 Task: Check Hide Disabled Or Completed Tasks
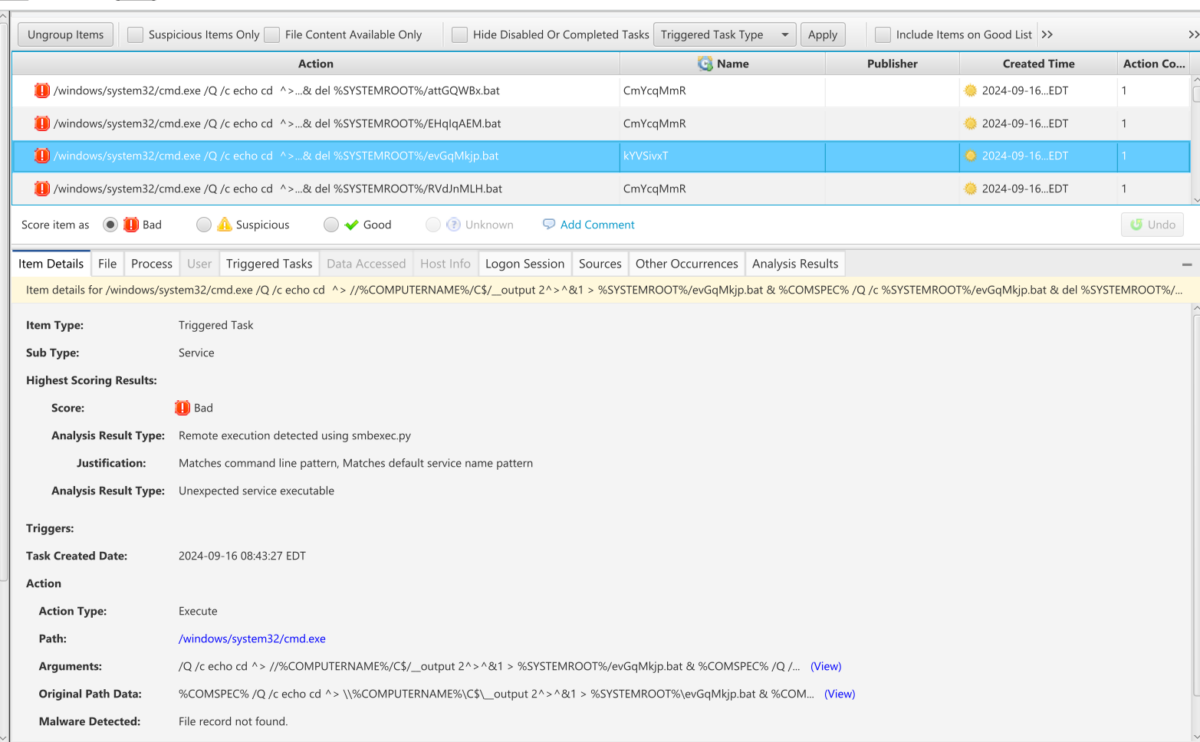[x=459, y=33]
